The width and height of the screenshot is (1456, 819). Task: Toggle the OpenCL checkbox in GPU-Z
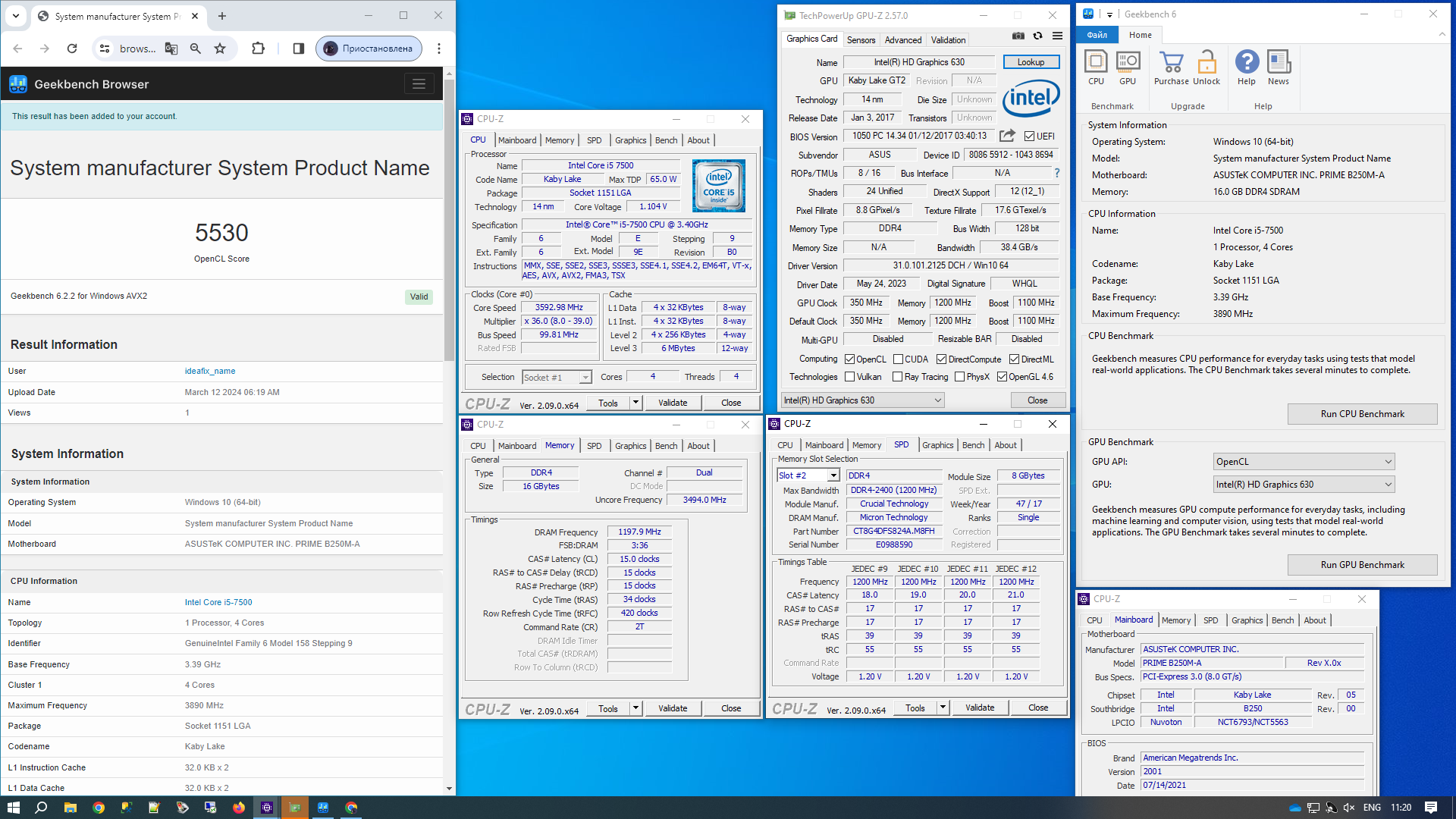click(850, 359)
